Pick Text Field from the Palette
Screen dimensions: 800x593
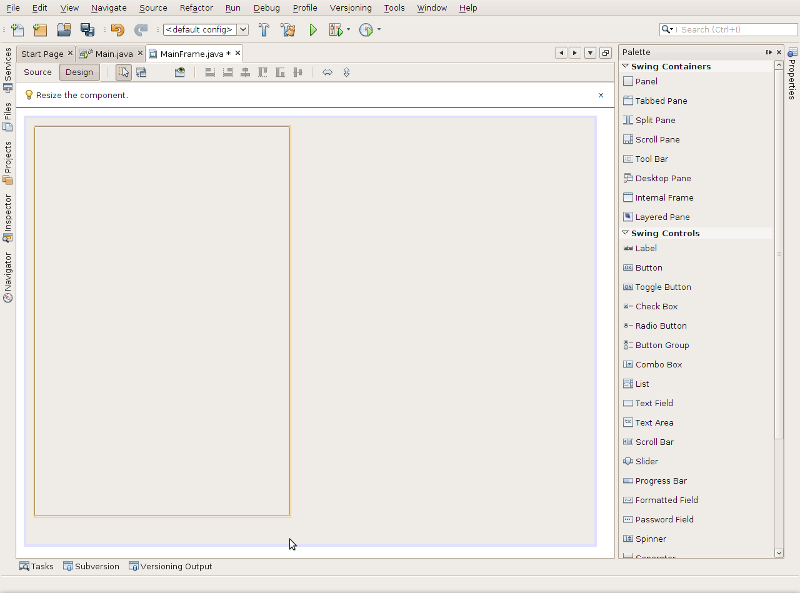click(648, 403)
